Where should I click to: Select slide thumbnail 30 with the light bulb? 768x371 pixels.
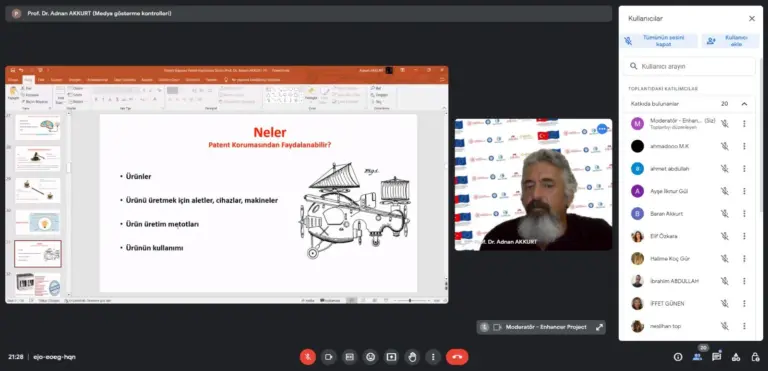tap(38, 222)
